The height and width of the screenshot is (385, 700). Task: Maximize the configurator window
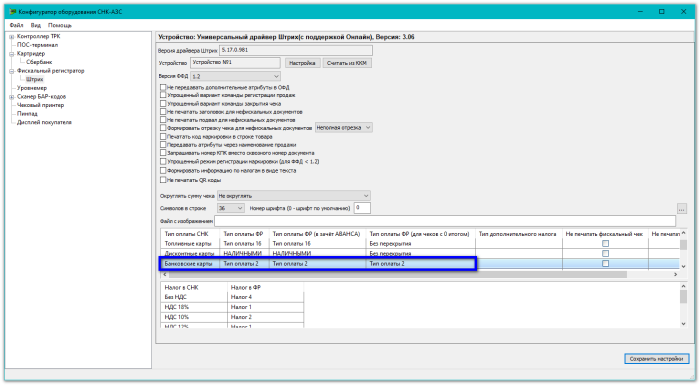point(662,12)
